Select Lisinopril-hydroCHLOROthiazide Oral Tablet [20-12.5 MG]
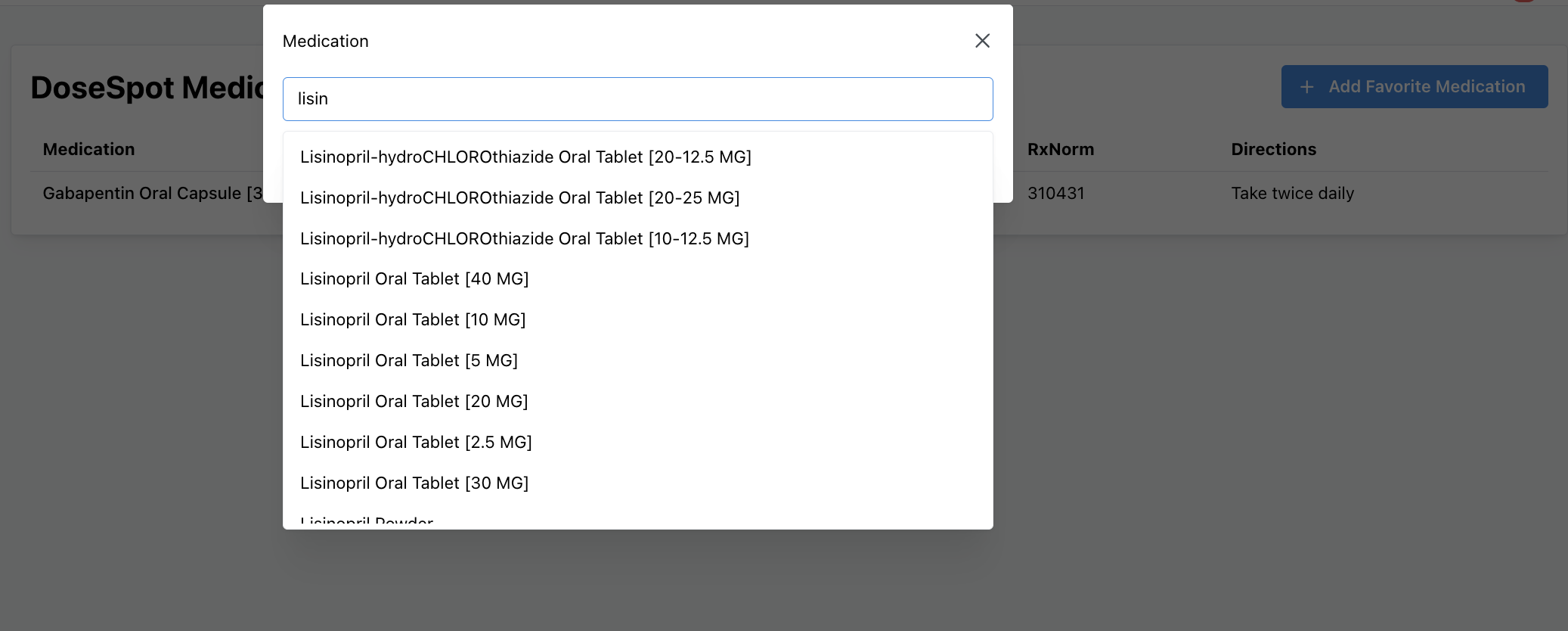Image resolution: width=1568 pixels, height=631 pixels. pyautogui.click(x=525, y=157)
